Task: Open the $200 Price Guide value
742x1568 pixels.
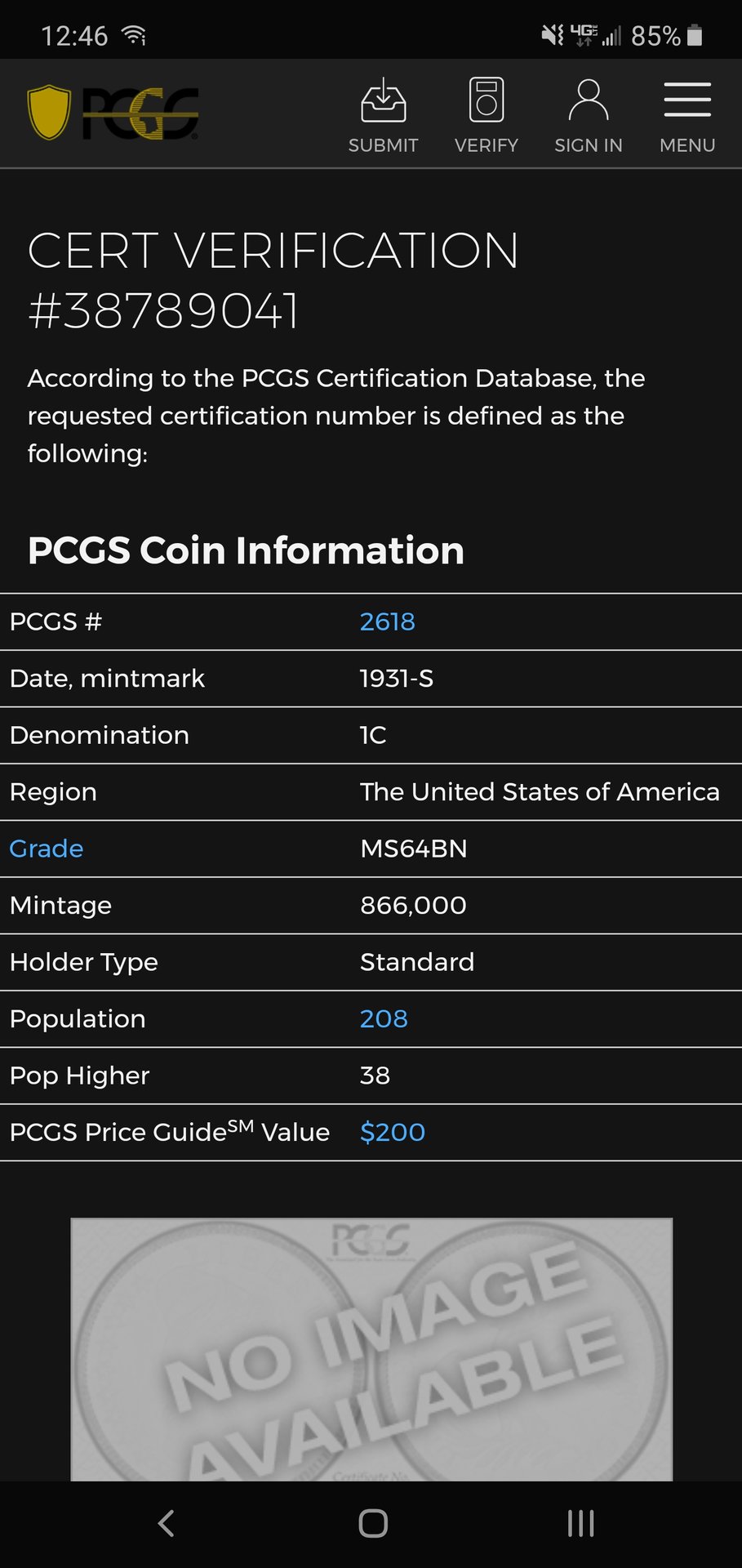Action: tap(393, 1132)
